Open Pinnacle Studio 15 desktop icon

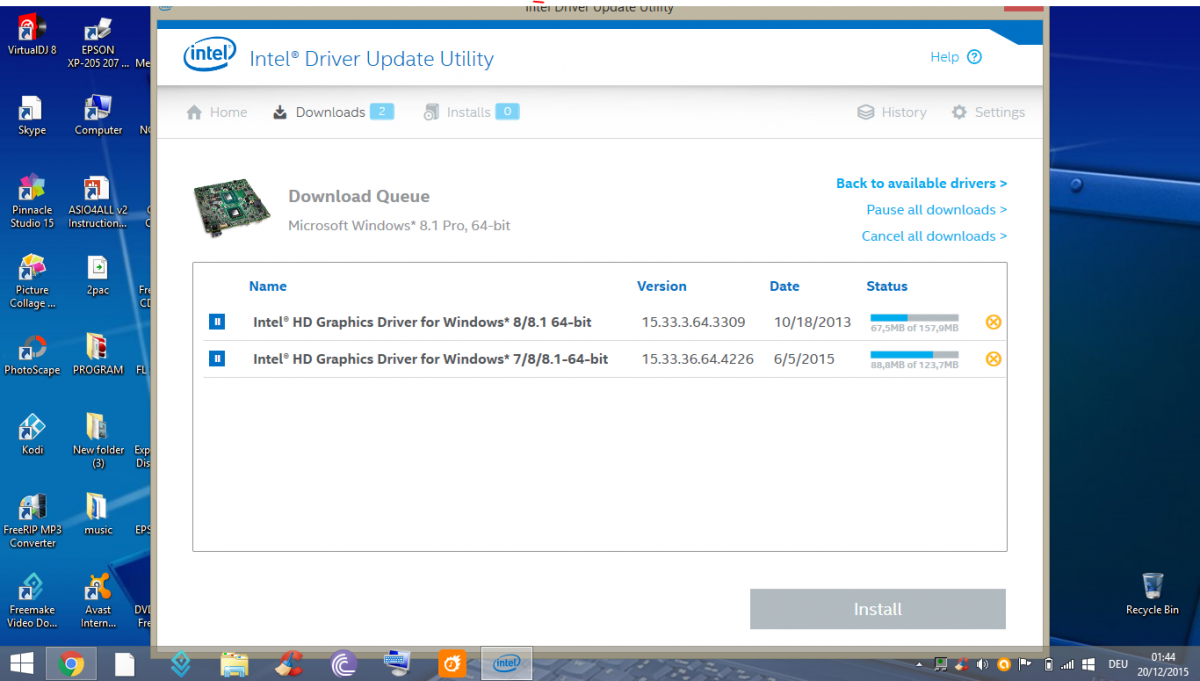click(x=32, y=202)
